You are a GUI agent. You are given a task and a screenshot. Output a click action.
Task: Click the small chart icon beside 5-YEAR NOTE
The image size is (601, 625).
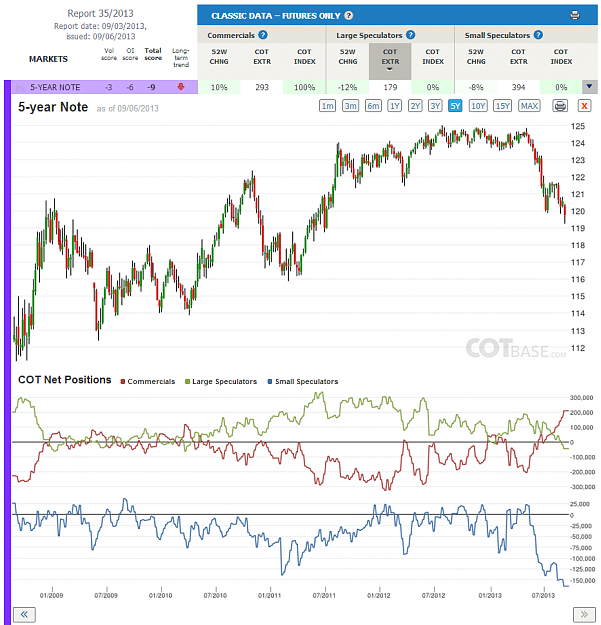click(x=20, y=87)
